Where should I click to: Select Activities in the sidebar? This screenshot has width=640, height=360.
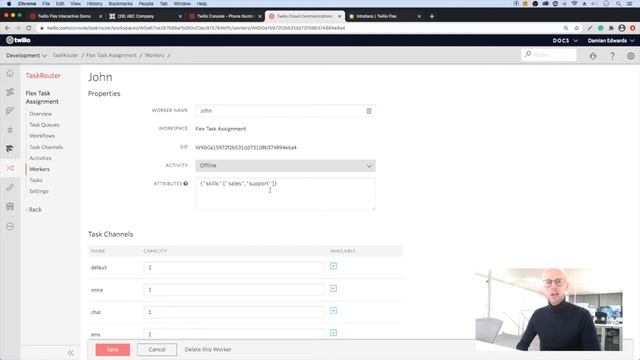click(40, 158)
